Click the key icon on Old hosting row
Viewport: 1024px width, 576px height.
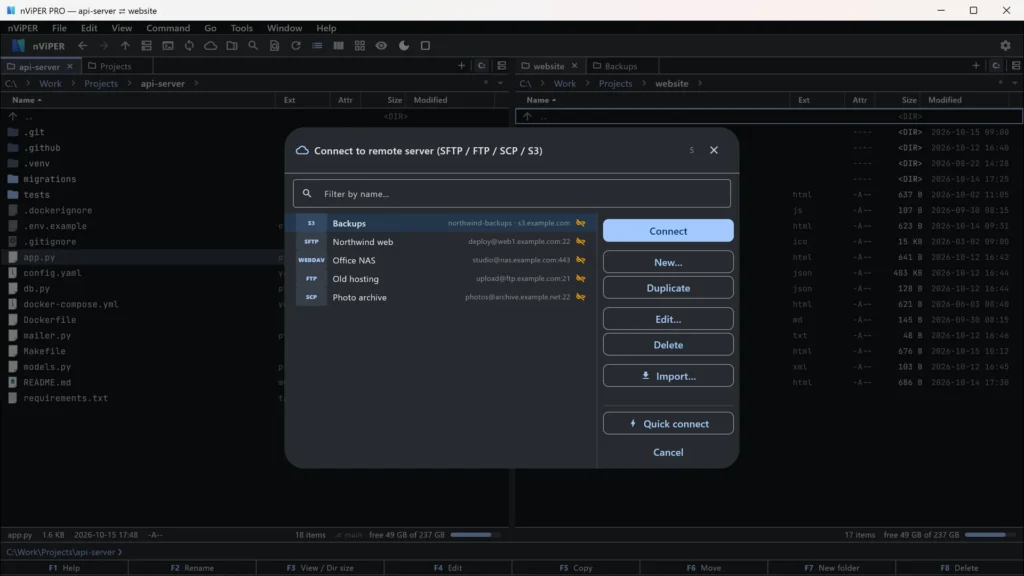pos(581,279)
